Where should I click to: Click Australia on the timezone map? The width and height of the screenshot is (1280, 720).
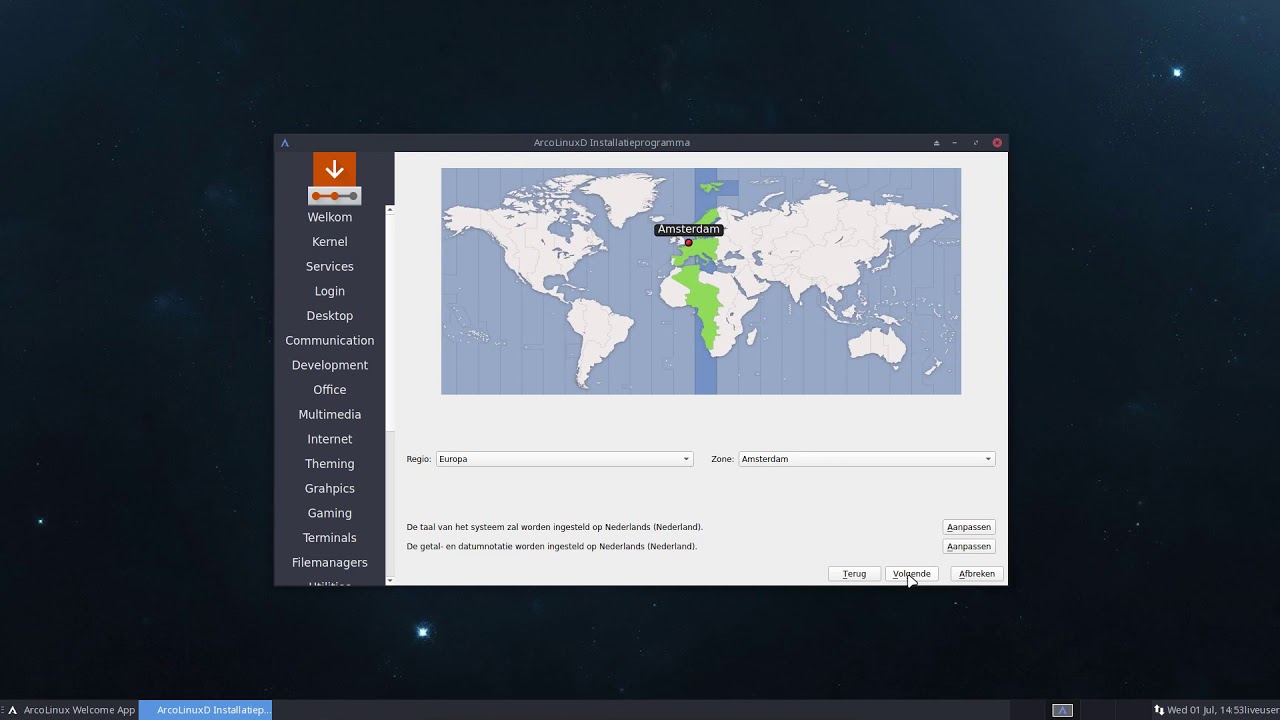[x=877, y=345]
